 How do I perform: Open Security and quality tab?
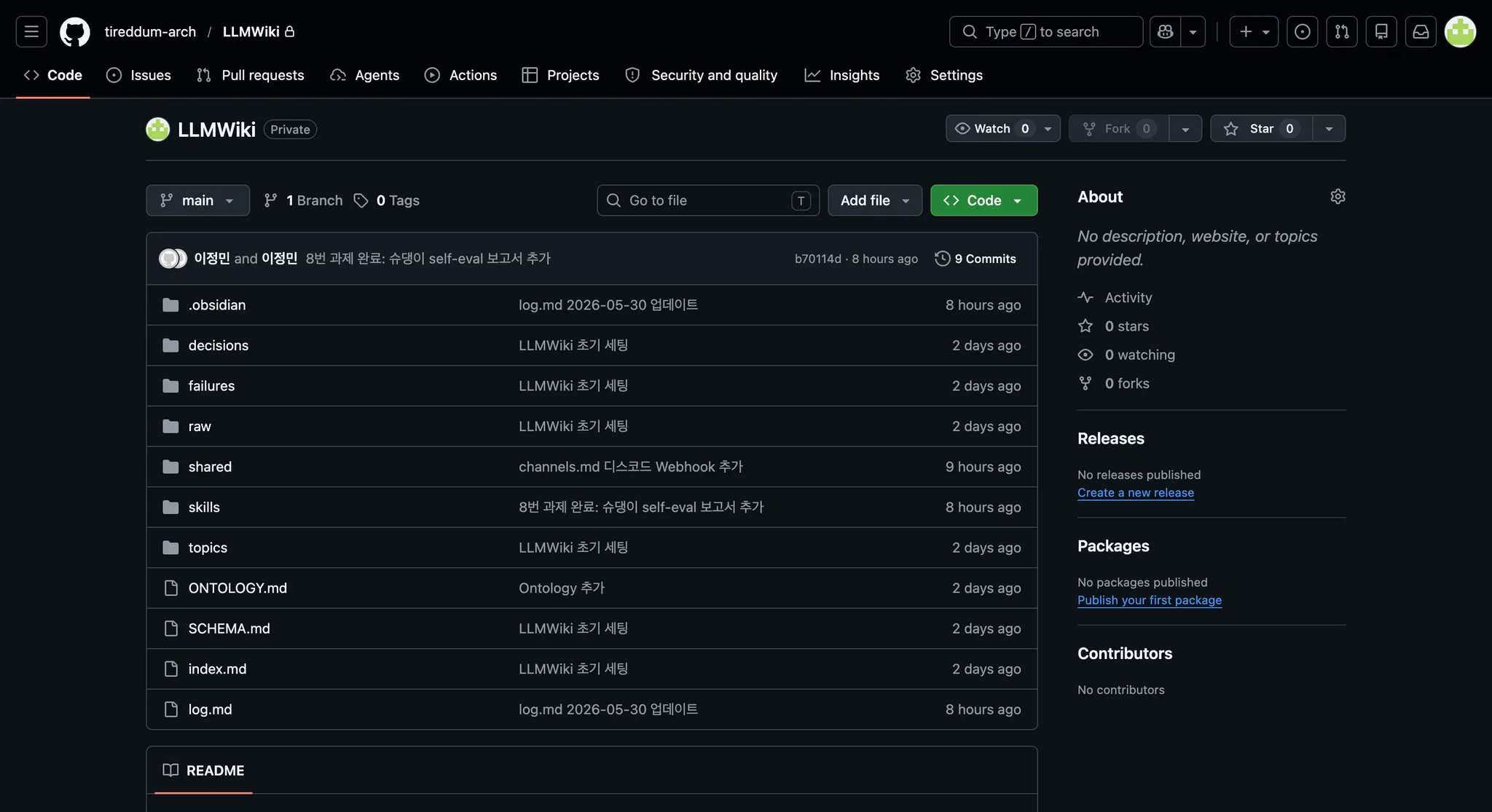pos(702,75)
